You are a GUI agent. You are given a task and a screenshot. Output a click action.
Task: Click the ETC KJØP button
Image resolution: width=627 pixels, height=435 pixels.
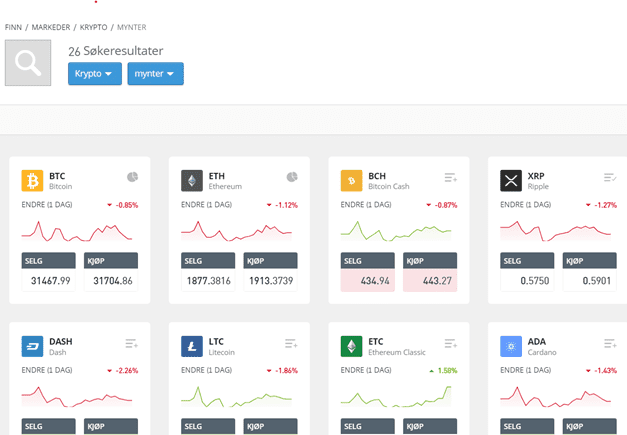430,426
